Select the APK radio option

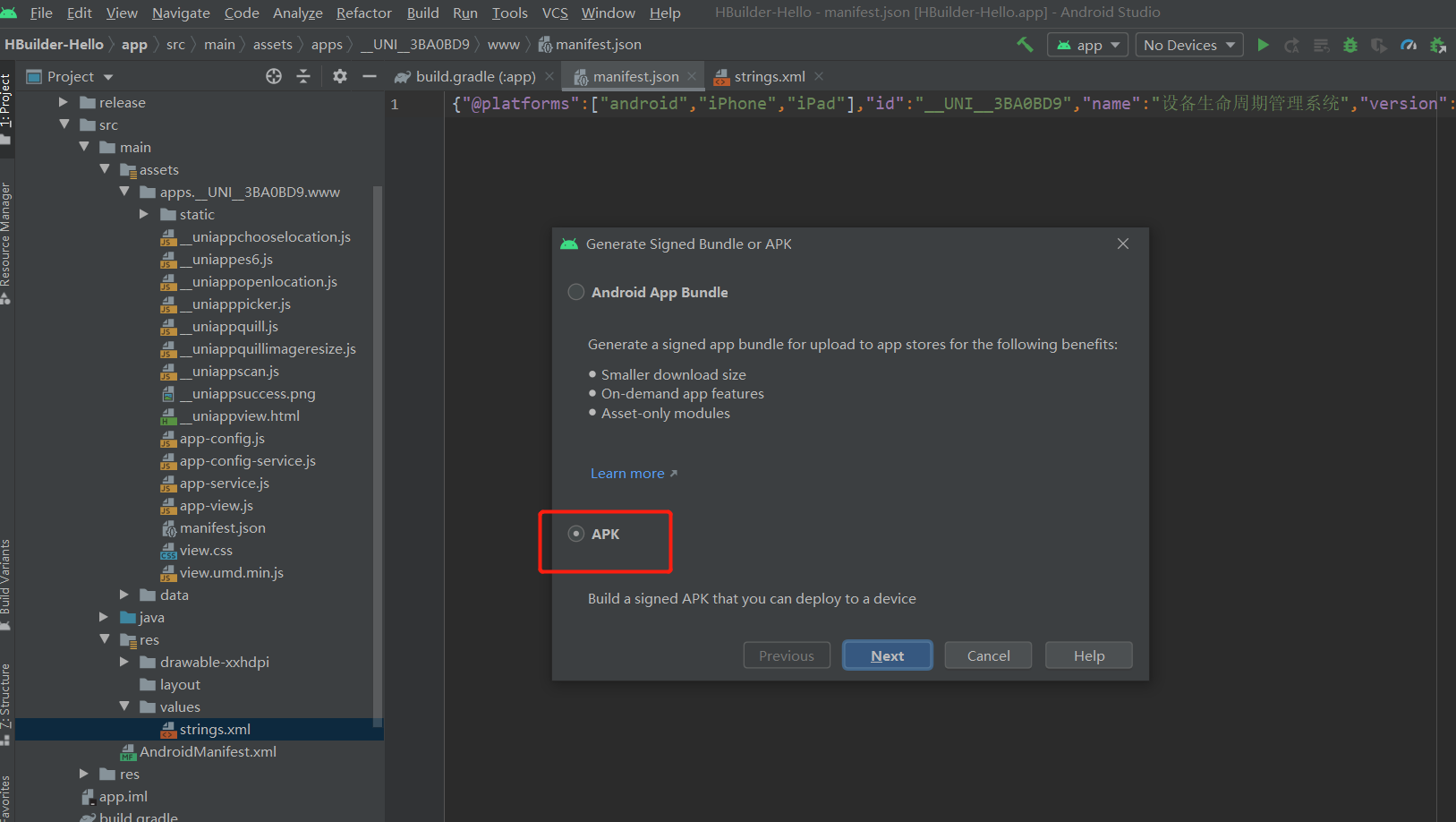click(576, 534)
